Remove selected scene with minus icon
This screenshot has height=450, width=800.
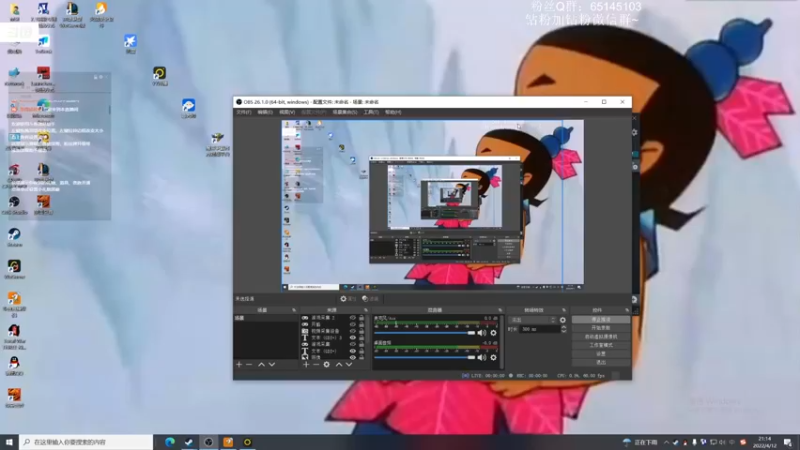[249, 365]
